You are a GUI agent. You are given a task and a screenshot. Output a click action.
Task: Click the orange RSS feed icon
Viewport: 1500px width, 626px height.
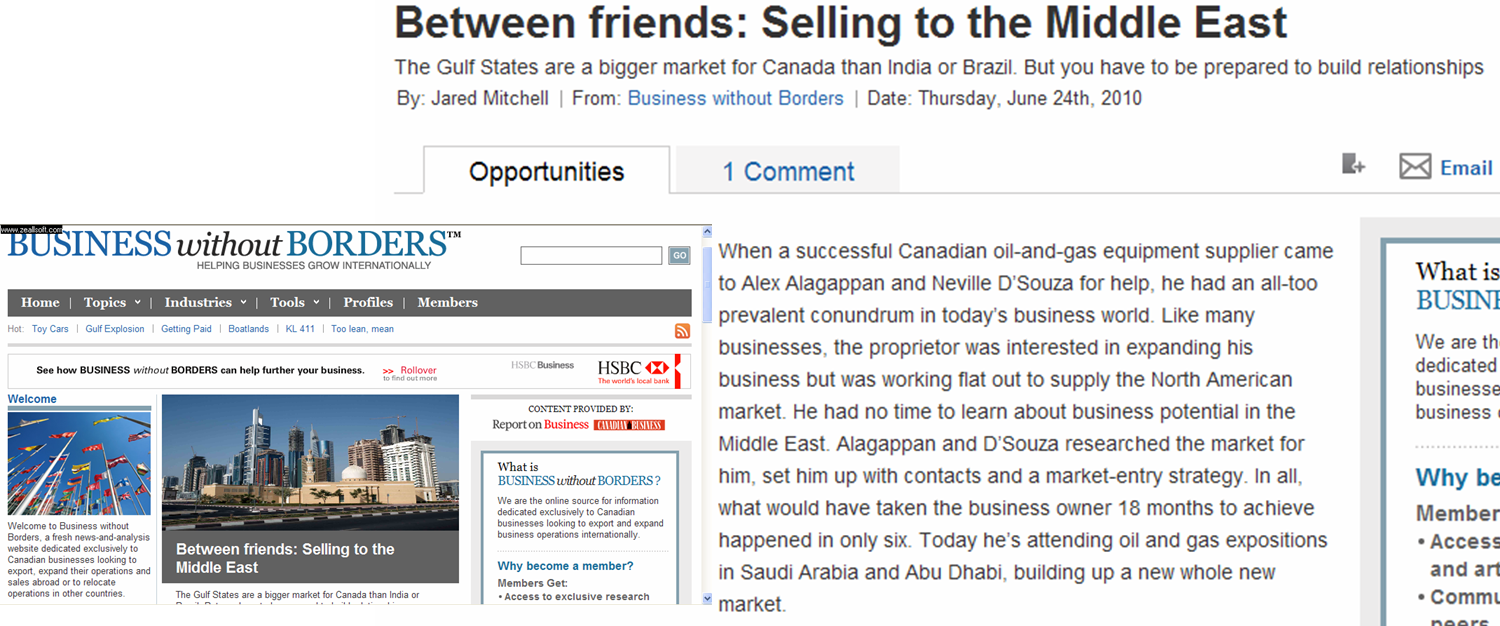tap(682, 331)
